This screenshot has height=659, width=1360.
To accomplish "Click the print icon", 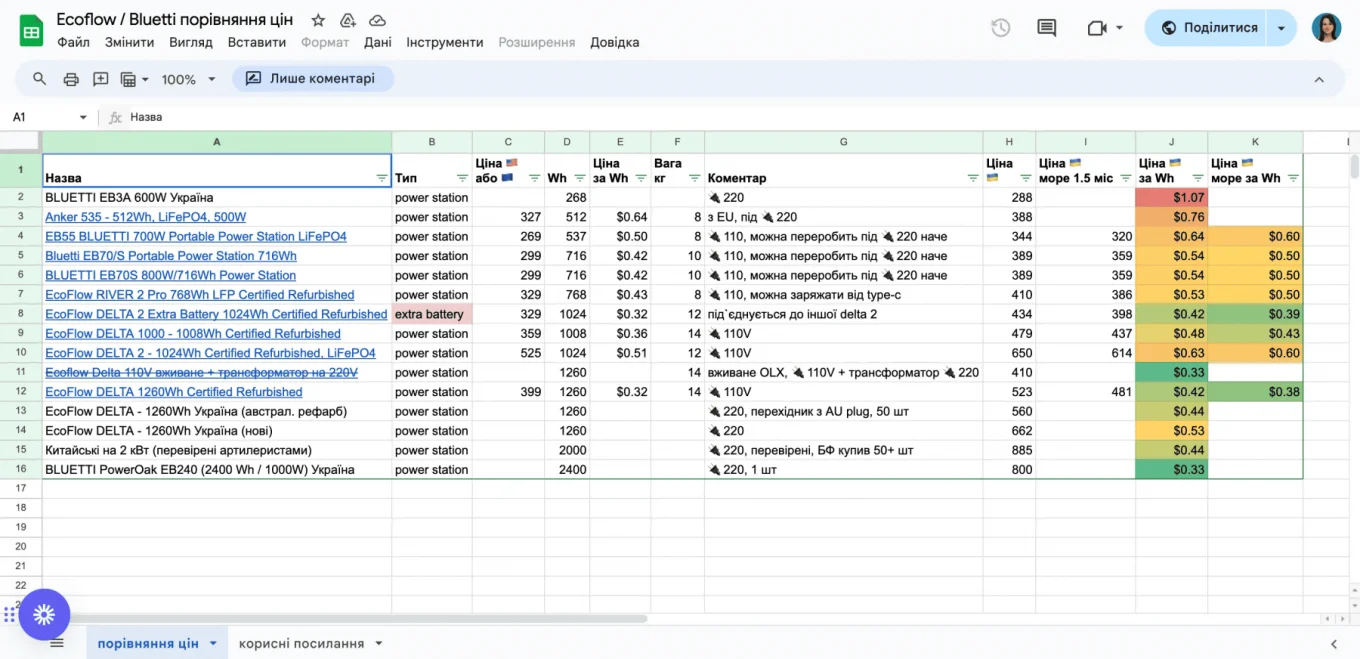I will click(71, 79).
